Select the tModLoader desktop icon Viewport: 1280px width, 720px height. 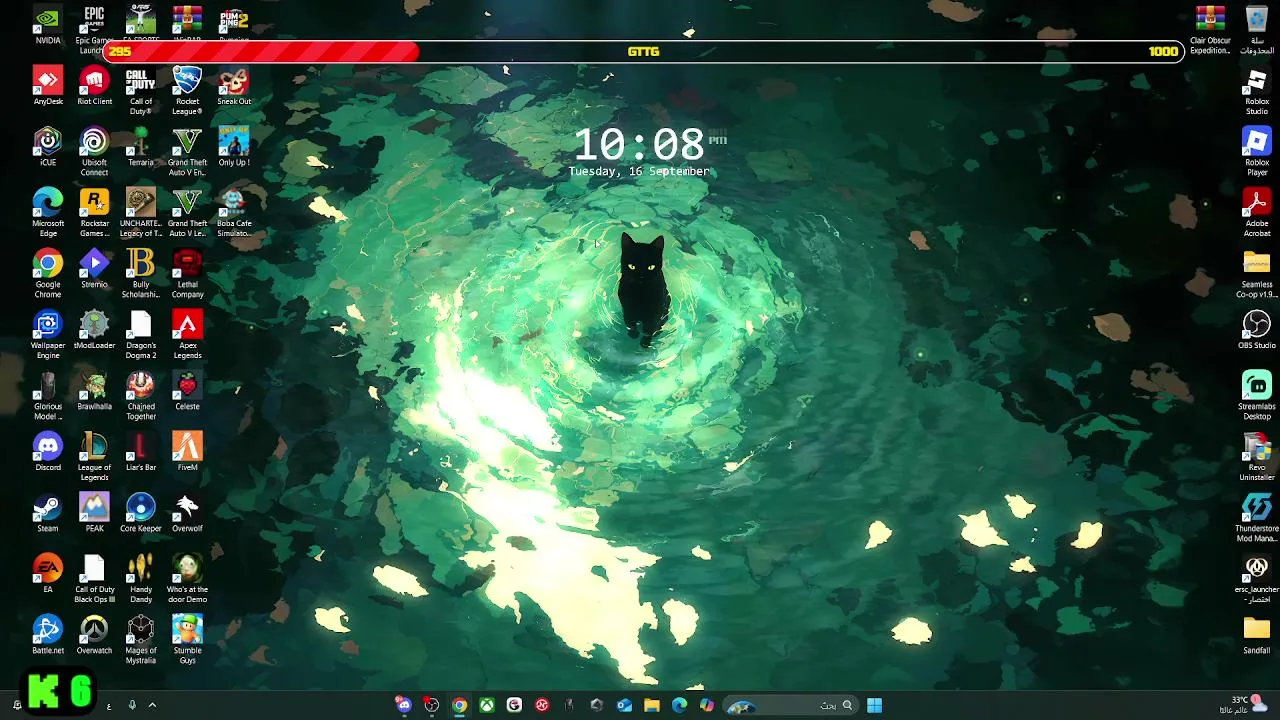[x=94, y=330]
